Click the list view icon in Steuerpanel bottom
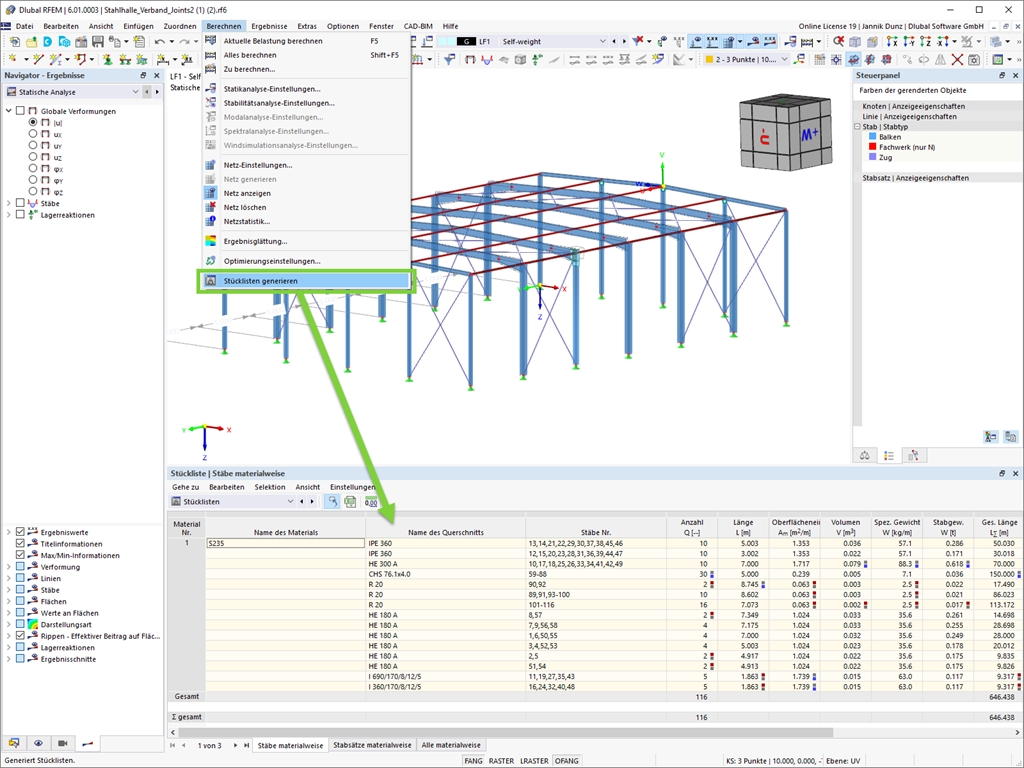 [x=889, y=455]
